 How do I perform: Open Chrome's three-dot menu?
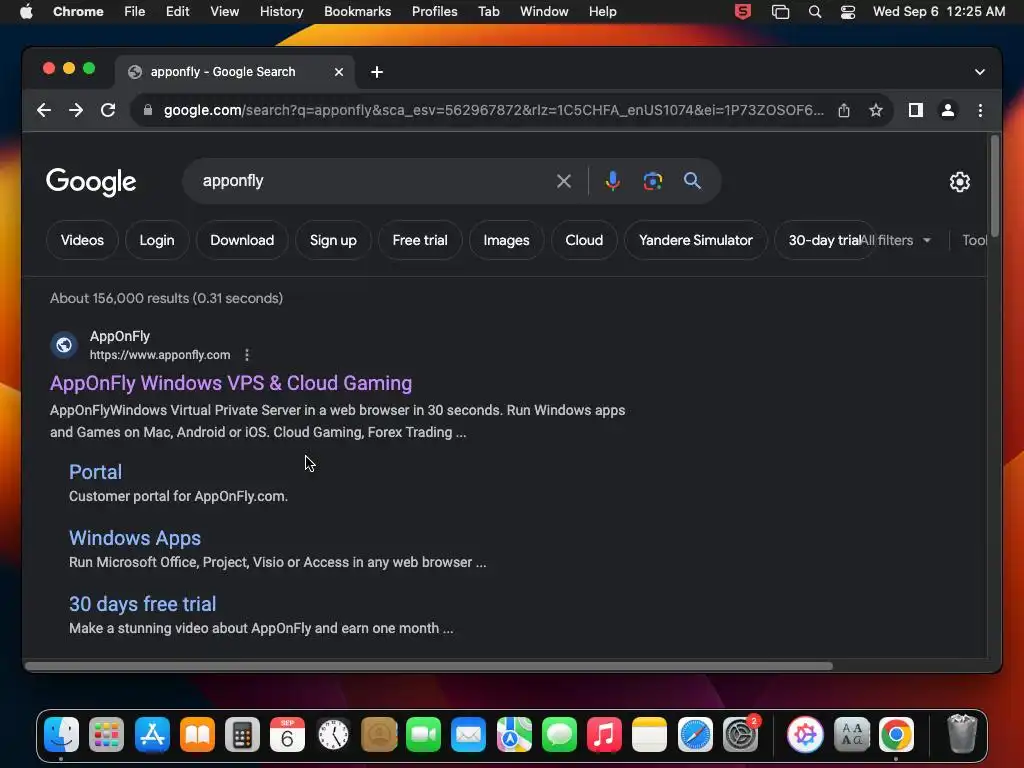(980, 110)
